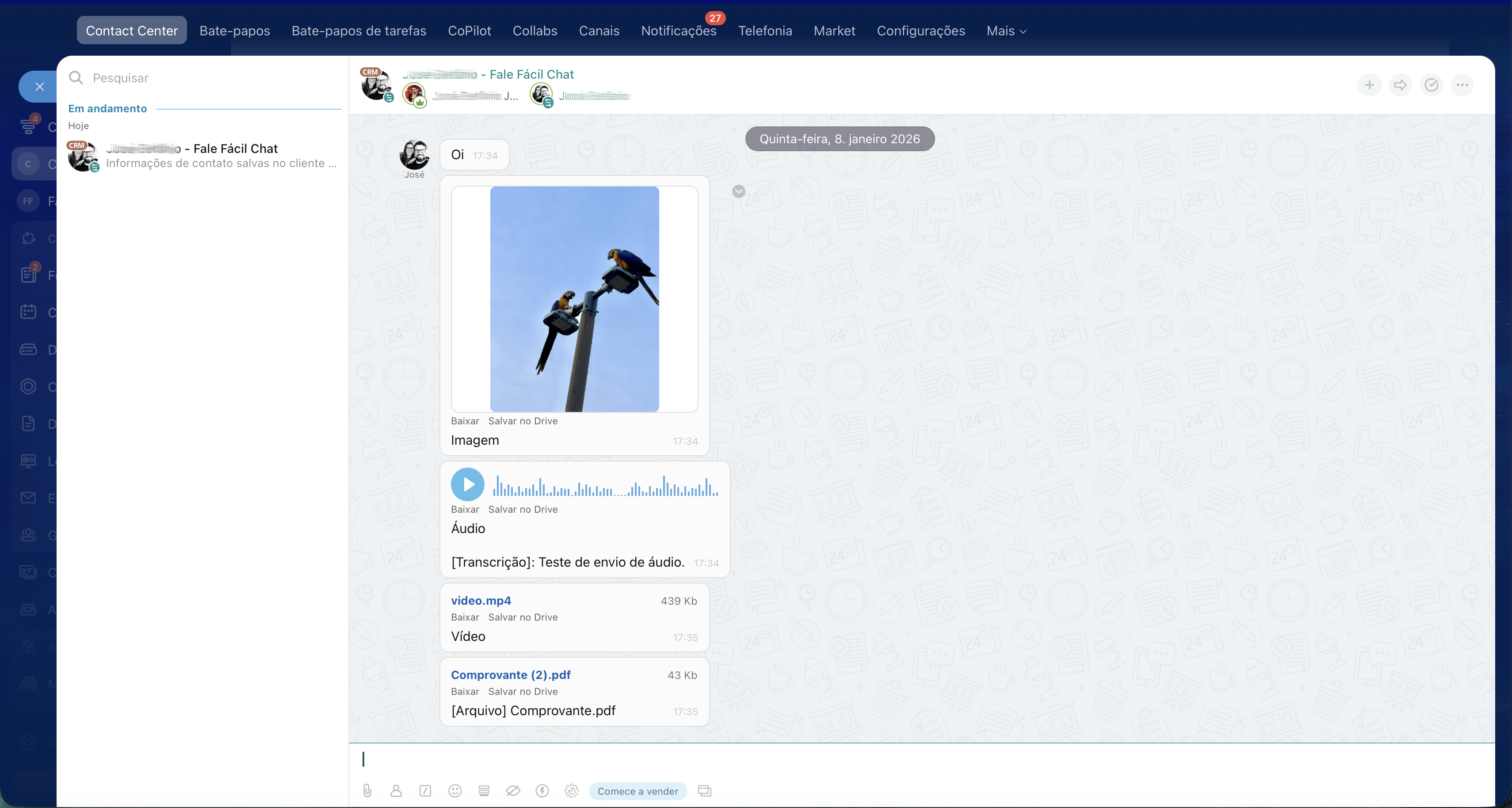Open the three-dots chat options menu

coord(1462,85)
